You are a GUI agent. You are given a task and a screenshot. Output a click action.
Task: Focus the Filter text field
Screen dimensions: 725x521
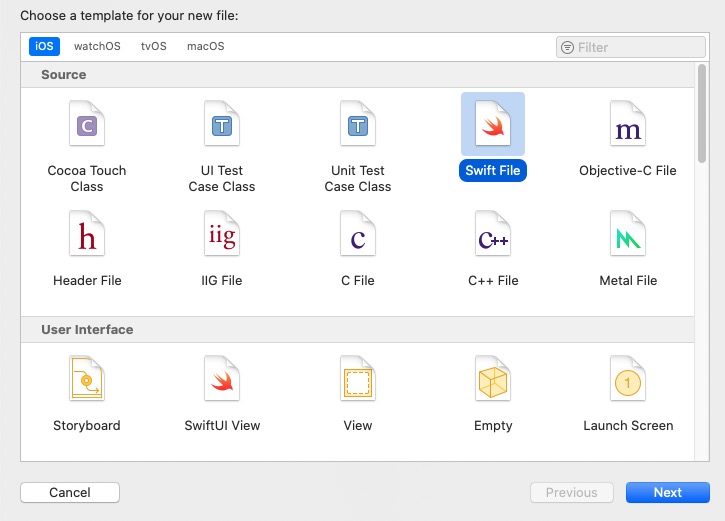[631, 47]
